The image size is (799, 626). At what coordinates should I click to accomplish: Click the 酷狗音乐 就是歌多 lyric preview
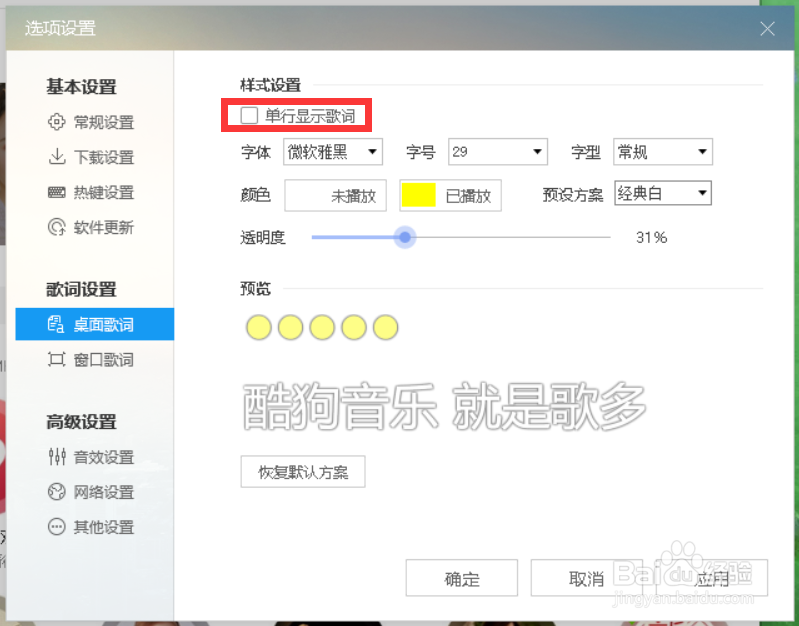[444, 406]
